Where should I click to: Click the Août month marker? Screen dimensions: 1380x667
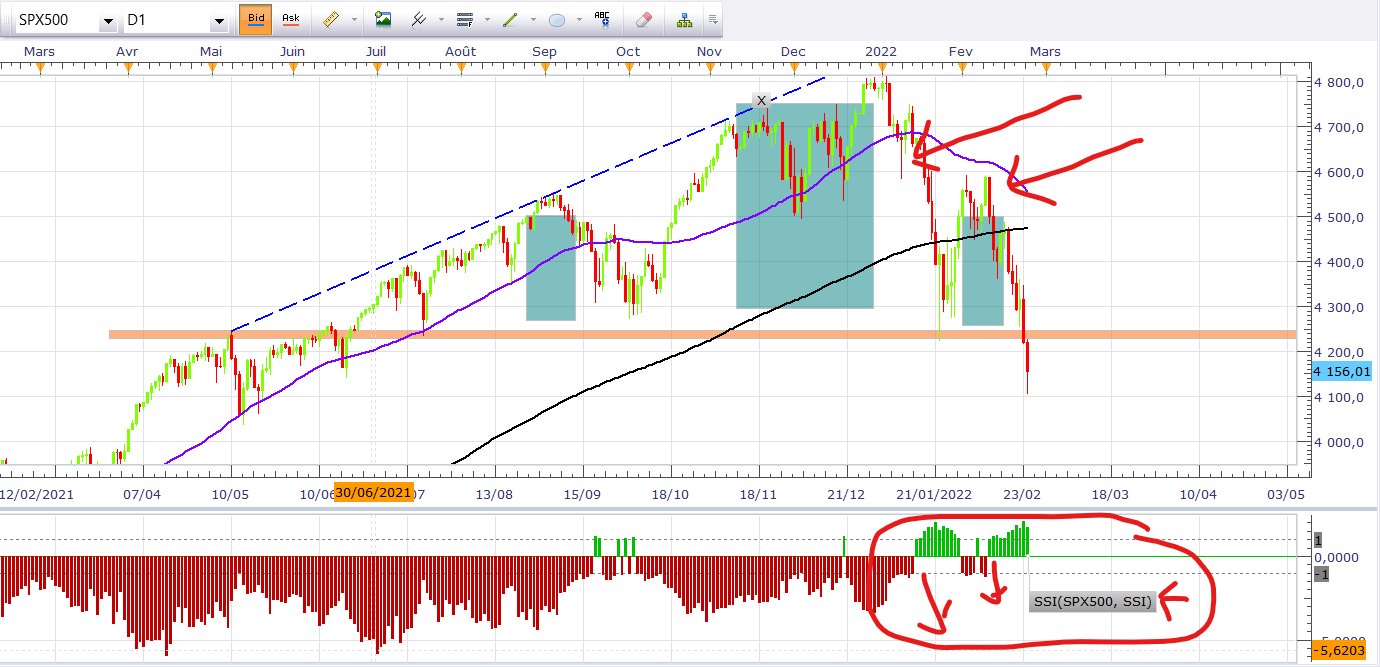click(460, 51)
